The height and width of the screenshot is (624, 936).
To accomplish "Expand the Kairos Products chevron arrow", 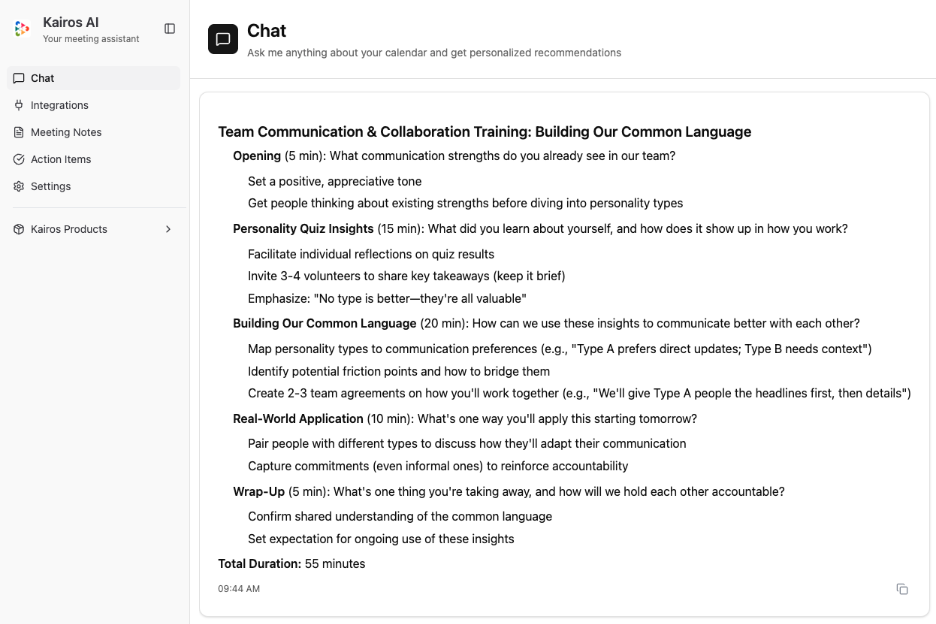I will point(168,229).
